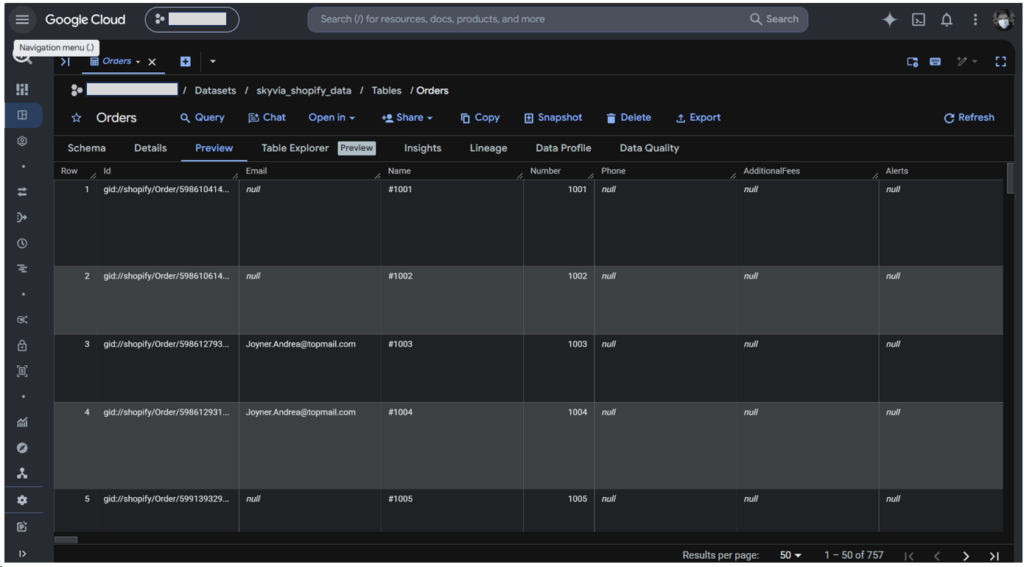
Task: Click the skyvia_shopify_data breadcrumb link
Action: click(304, 91)
